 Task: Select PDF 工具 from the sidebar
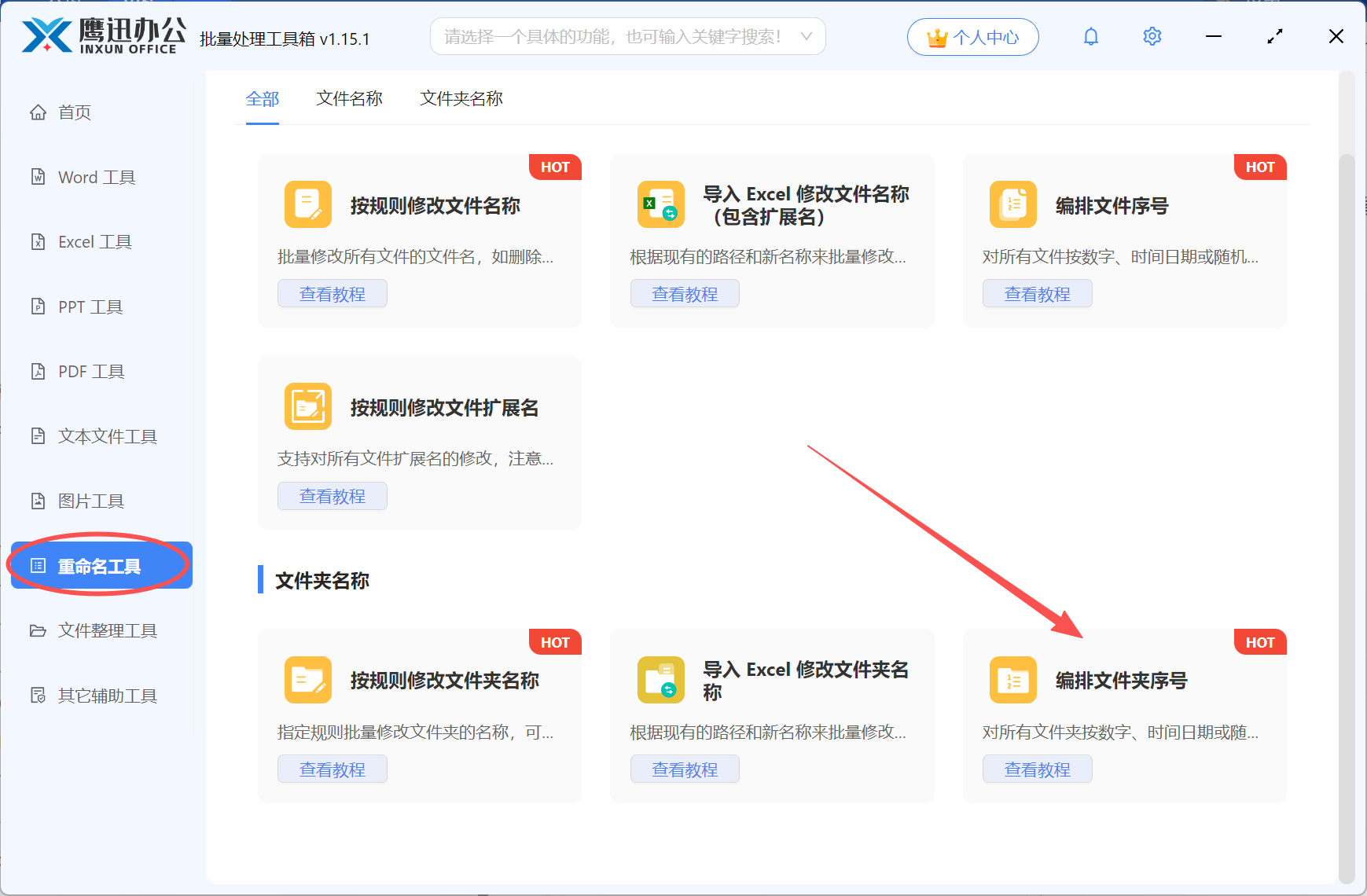90,370
